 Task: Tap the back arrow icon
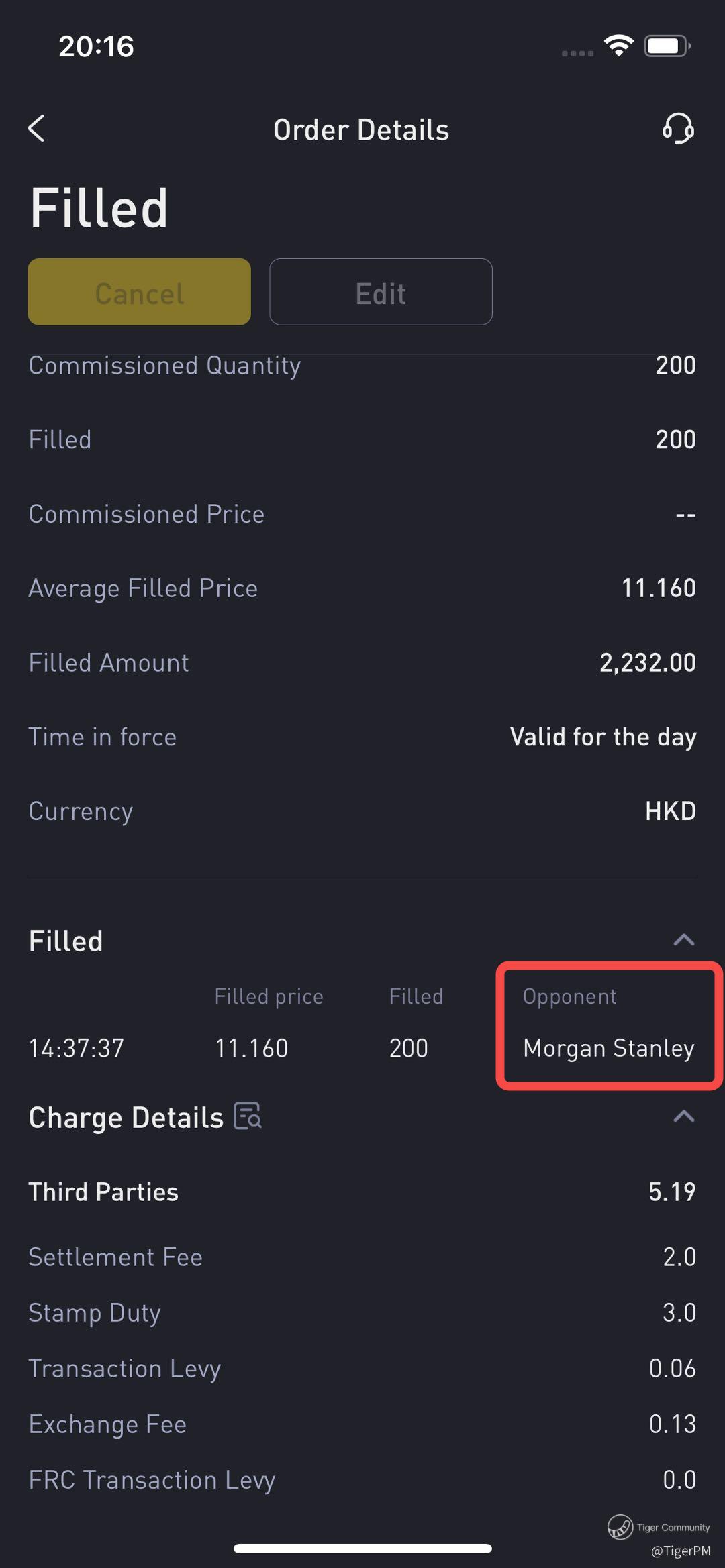pyautogui.click(x=36, y=128)
